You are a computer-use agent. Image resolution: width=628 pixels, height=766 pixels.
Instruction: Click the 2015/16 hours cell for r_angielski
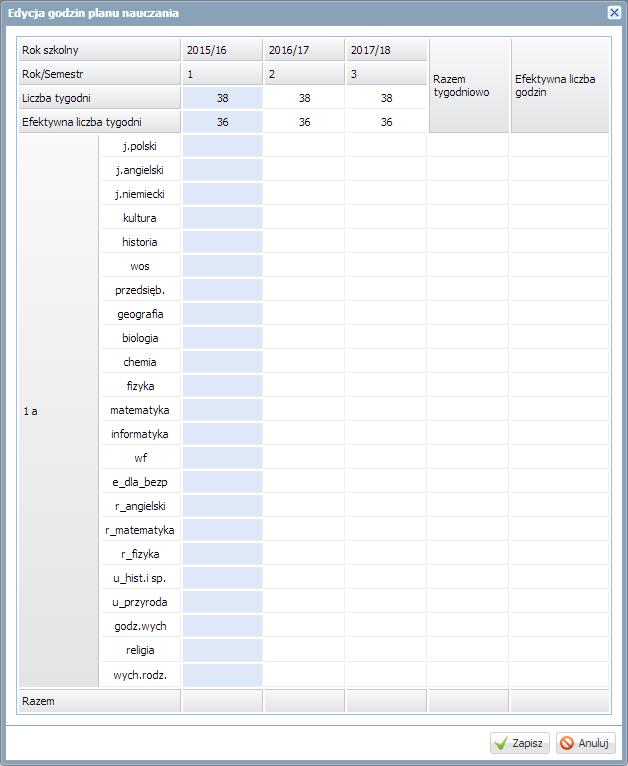222,506
